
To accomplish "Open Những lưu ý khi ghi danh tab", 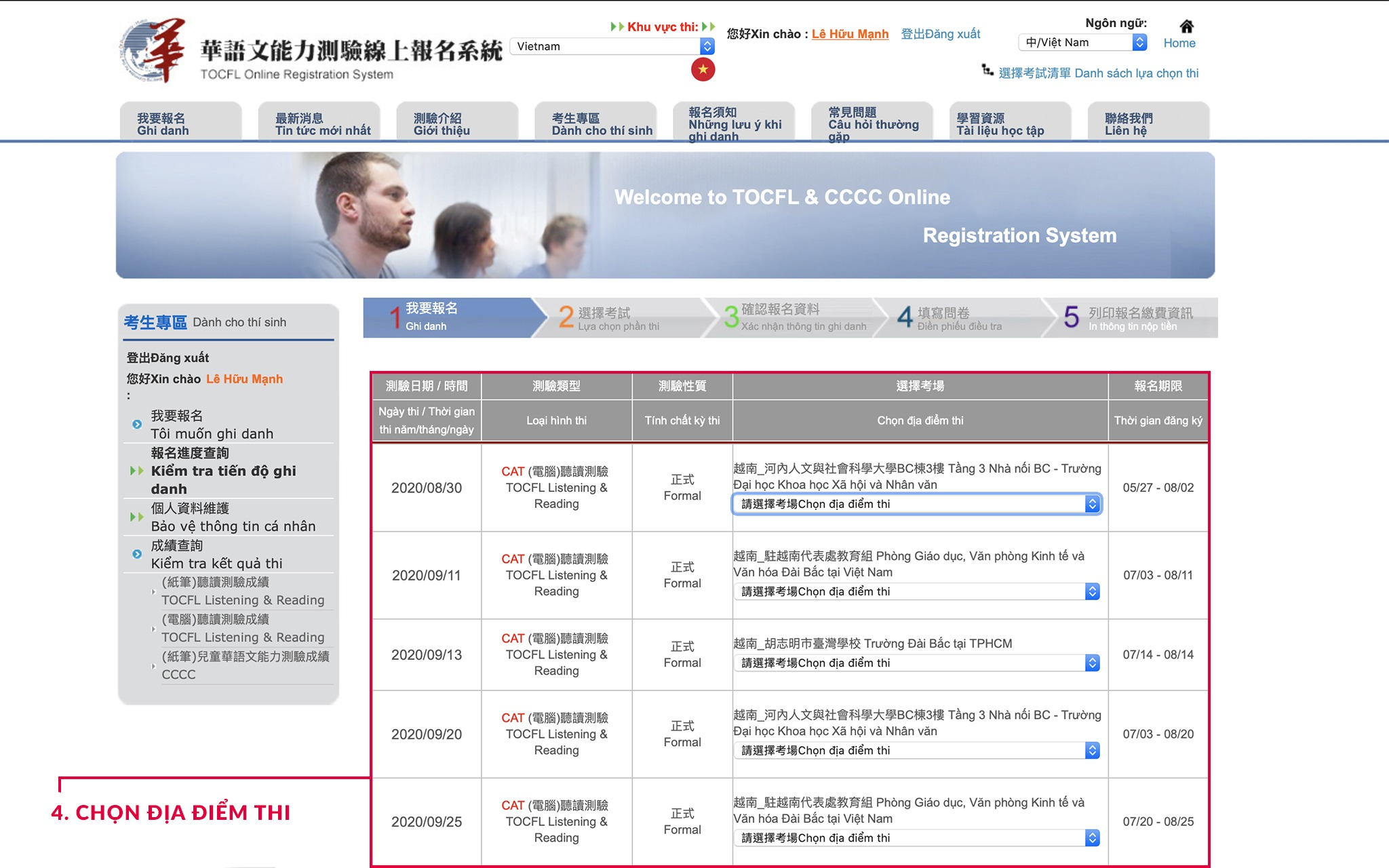I will point(735,122).
